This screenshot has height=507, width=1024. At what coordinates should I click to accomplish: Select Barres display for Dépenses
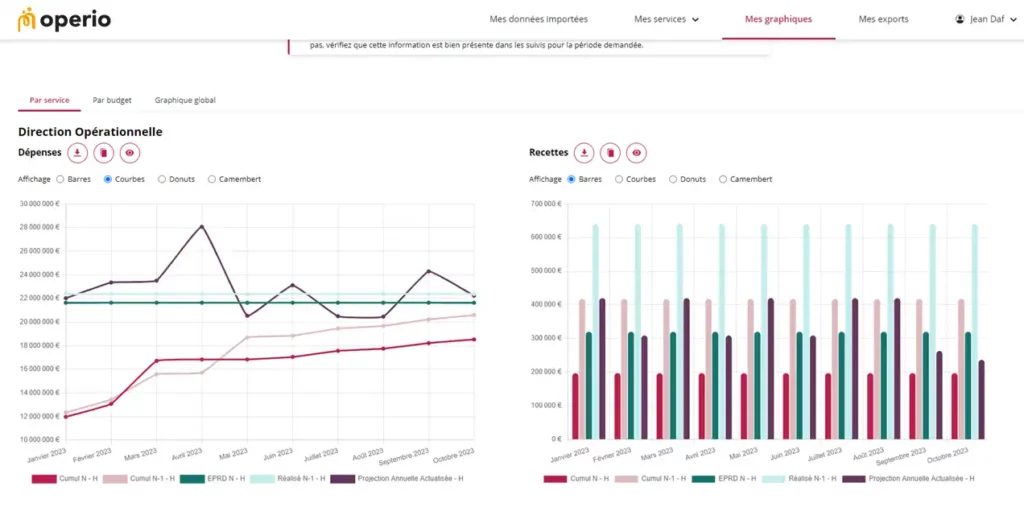pyautogui.click(x=61, y=179)
